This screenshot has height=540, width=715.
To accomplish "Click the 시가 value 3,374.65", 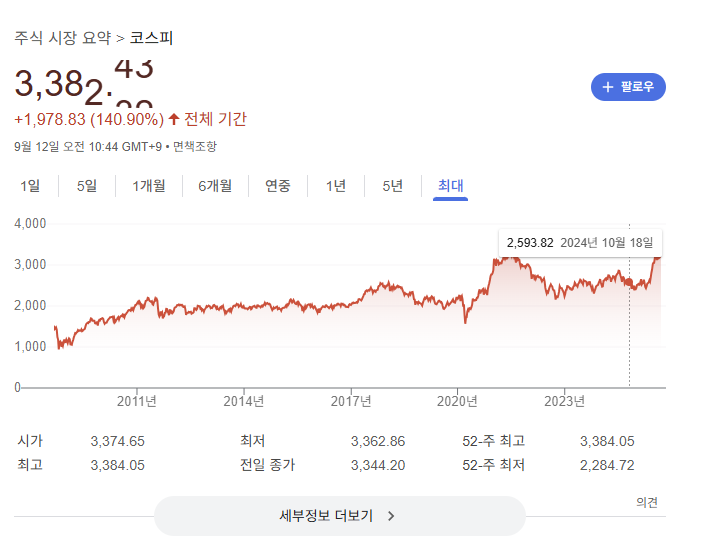I will pos(117,441).
